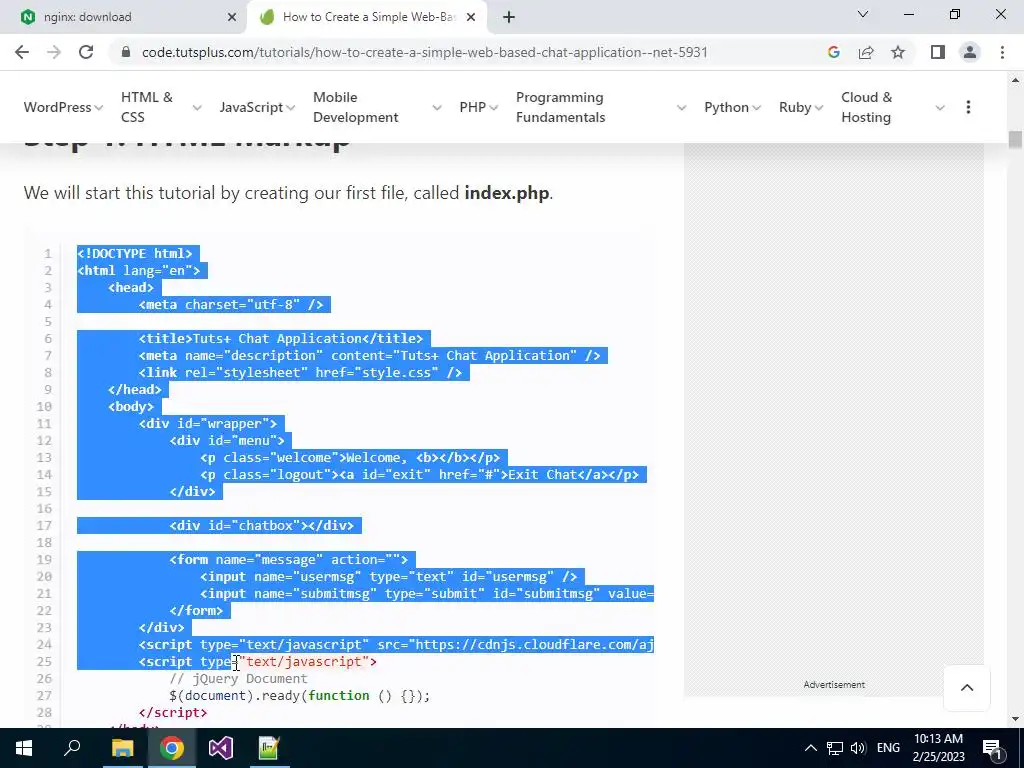This screenshot has height=768, width=1024.
Task: Expand WordPress dropdown chevron
Action: 99,108
